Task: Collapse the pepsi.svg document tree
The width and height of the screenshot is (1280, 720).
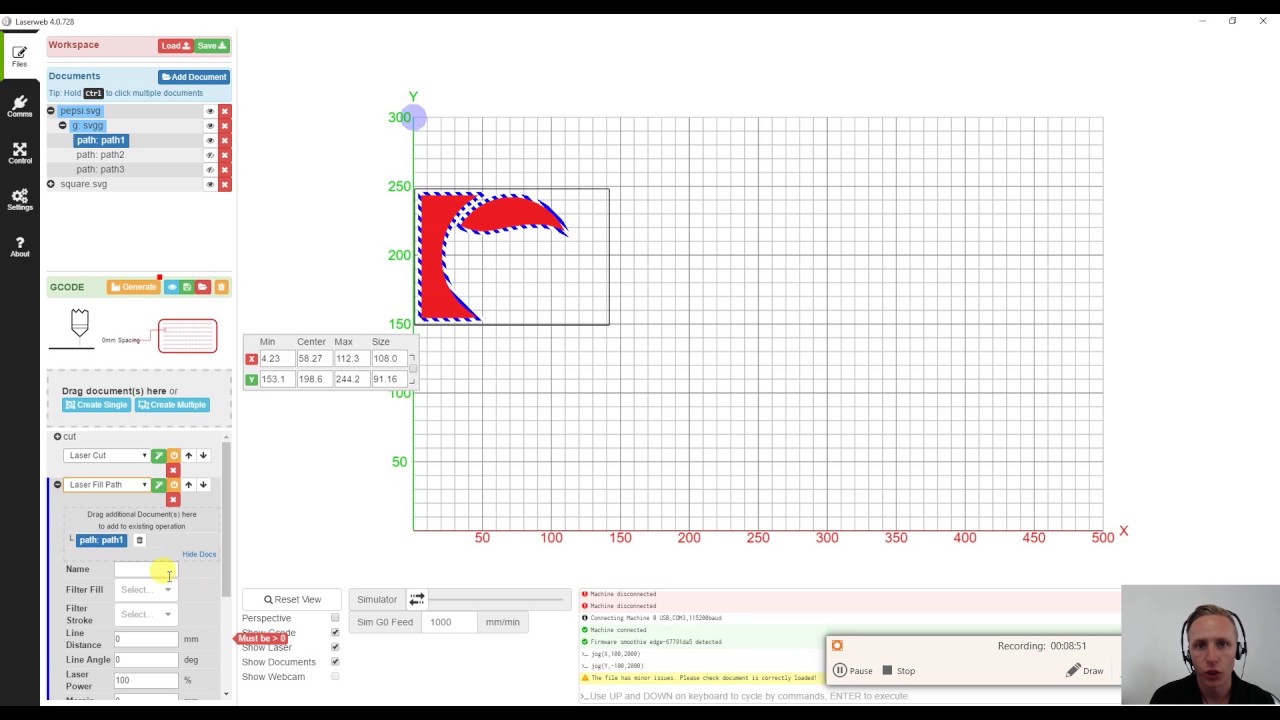Action: pyautogui.click(x=51, y=111)
